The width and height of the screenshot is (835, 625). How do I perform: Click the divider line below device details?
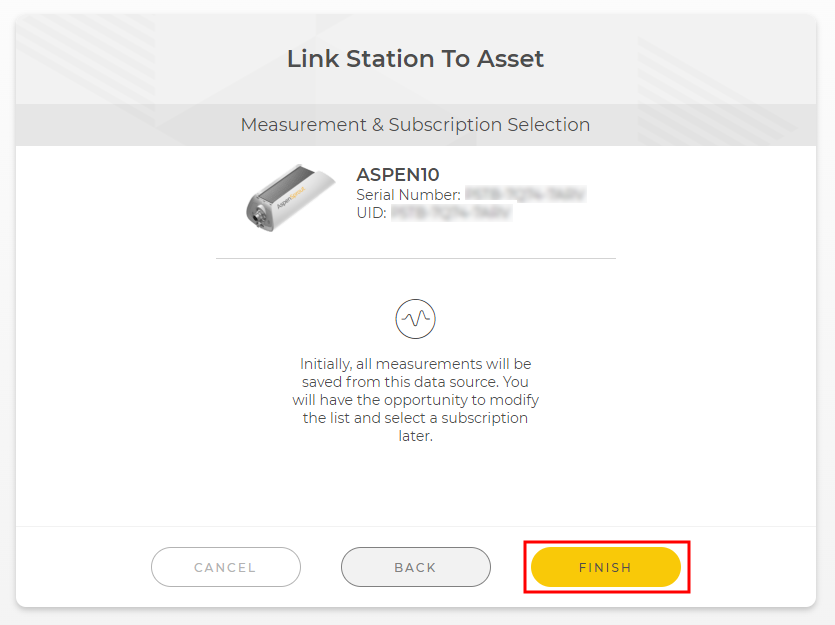click(x=415, y=259)
